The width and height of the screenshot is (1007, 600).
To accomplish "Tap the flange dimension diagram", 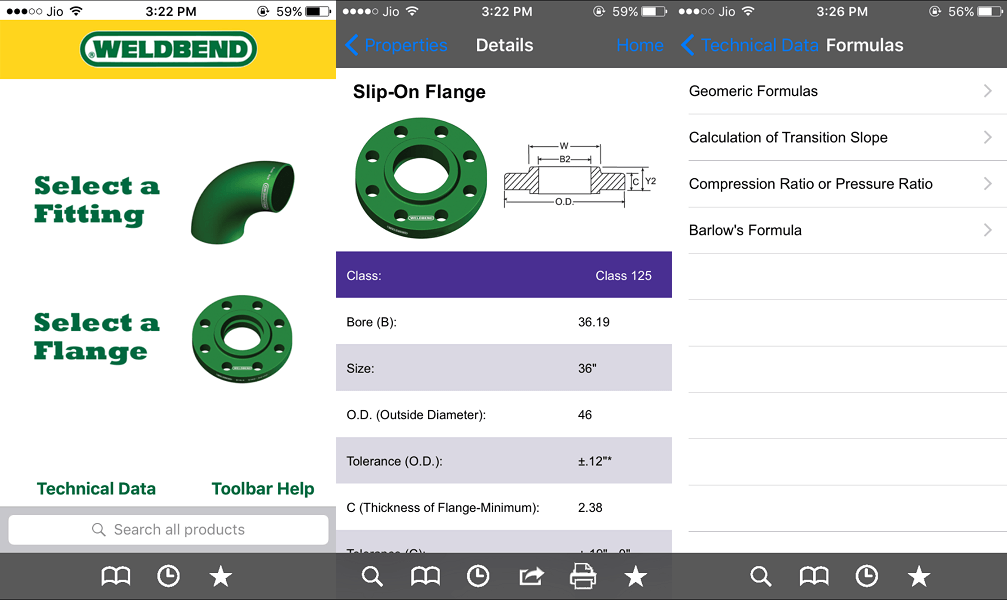I will tap(580, 175).
